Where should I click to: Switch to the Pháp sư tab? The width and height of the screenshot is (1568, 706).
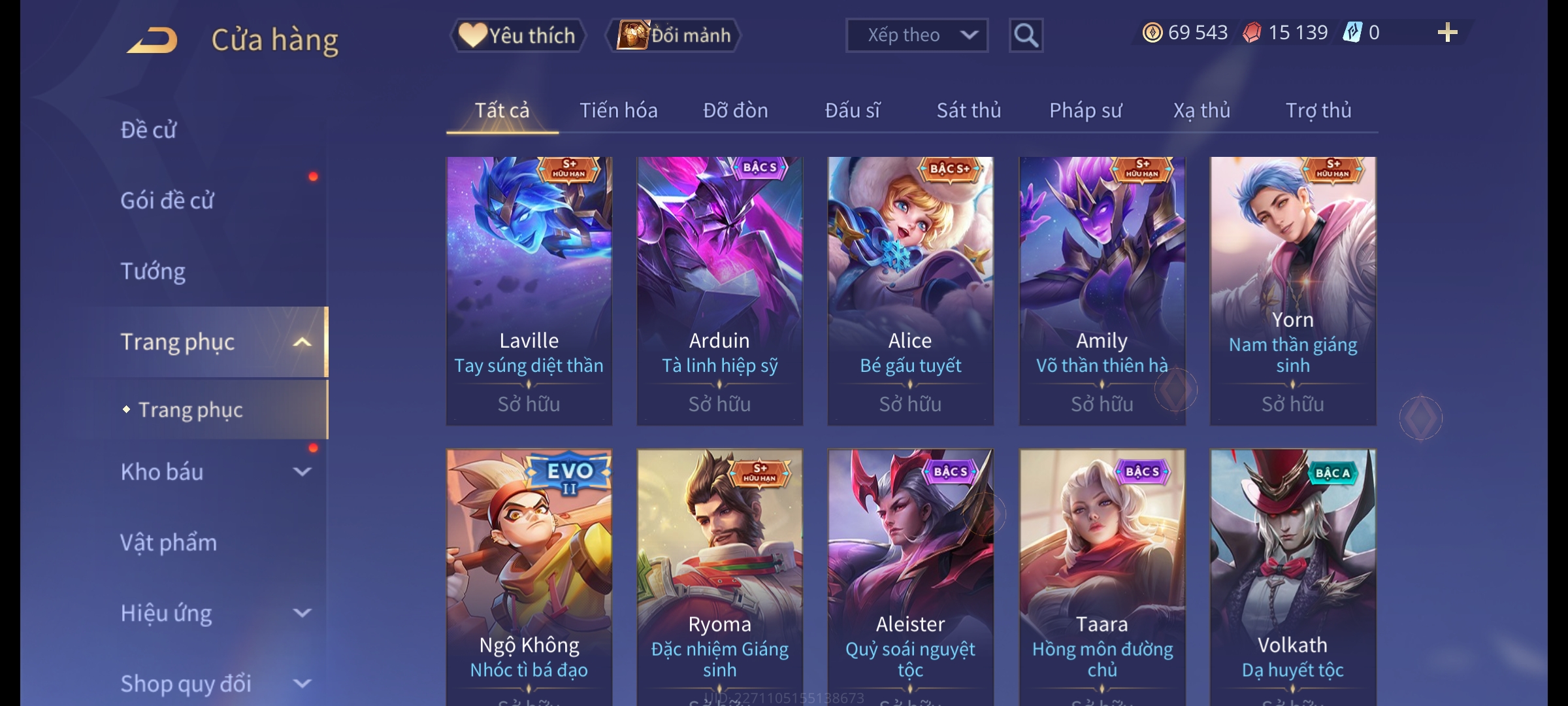pos(1085,110)
